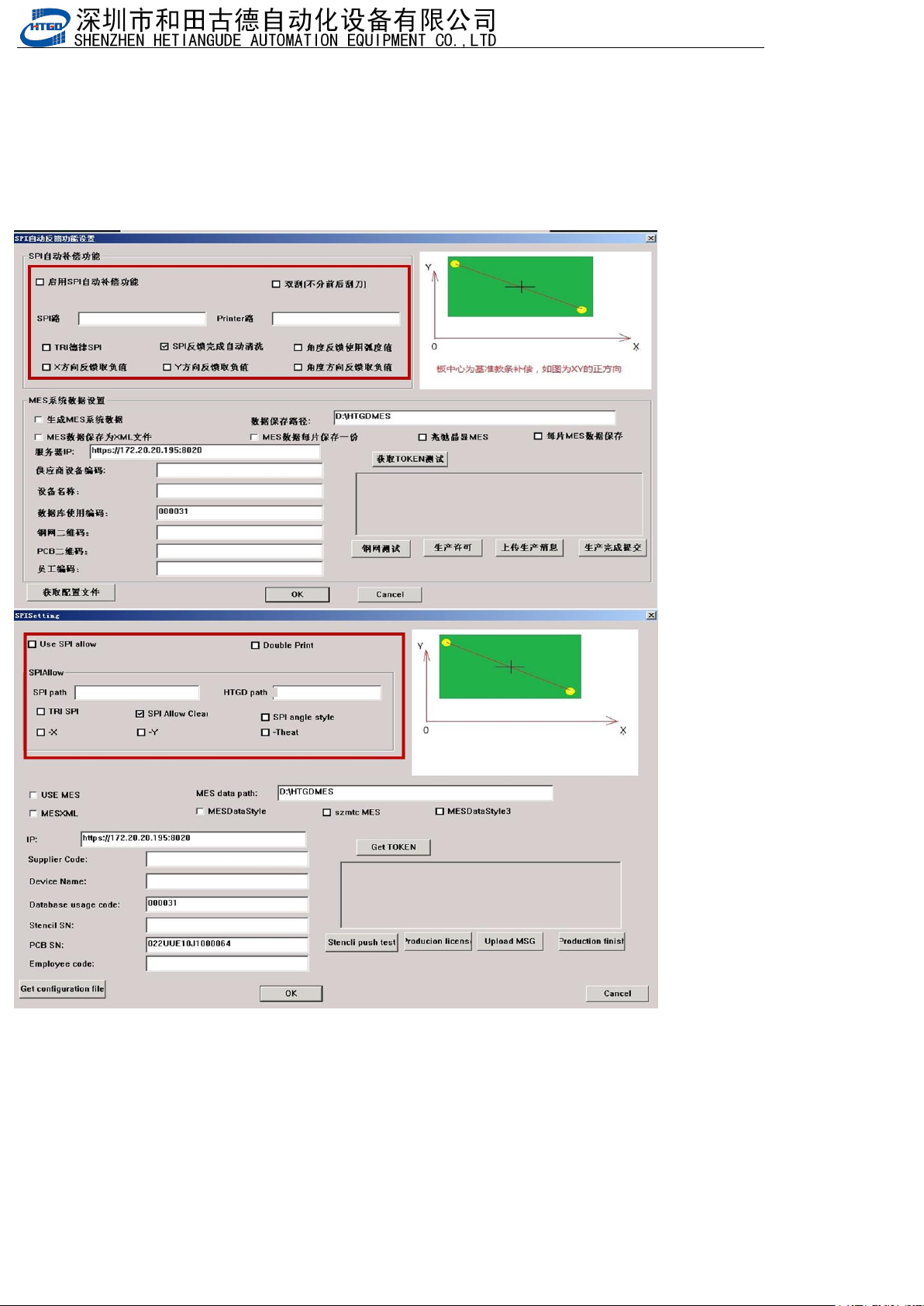Screen dimensions: 924x1306
Task: Click the Stencil SN input box
Action: [x=228, y=925]
